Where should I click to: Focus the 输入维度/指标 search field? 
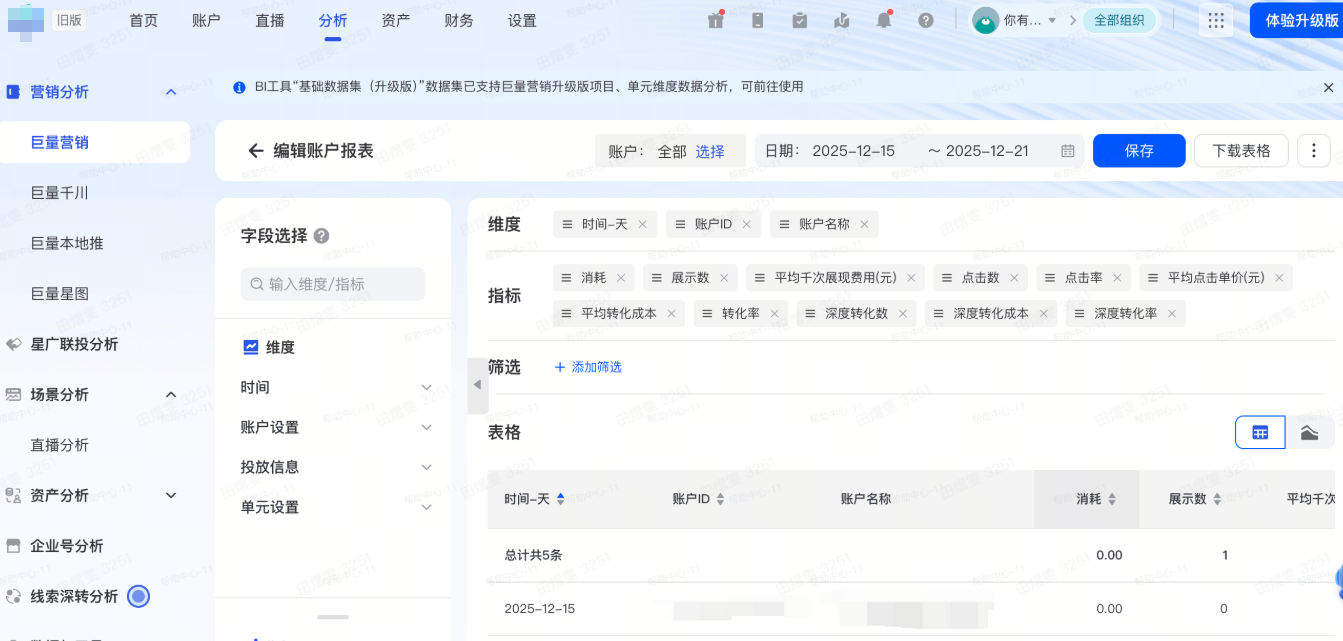(x=333, y=284)
